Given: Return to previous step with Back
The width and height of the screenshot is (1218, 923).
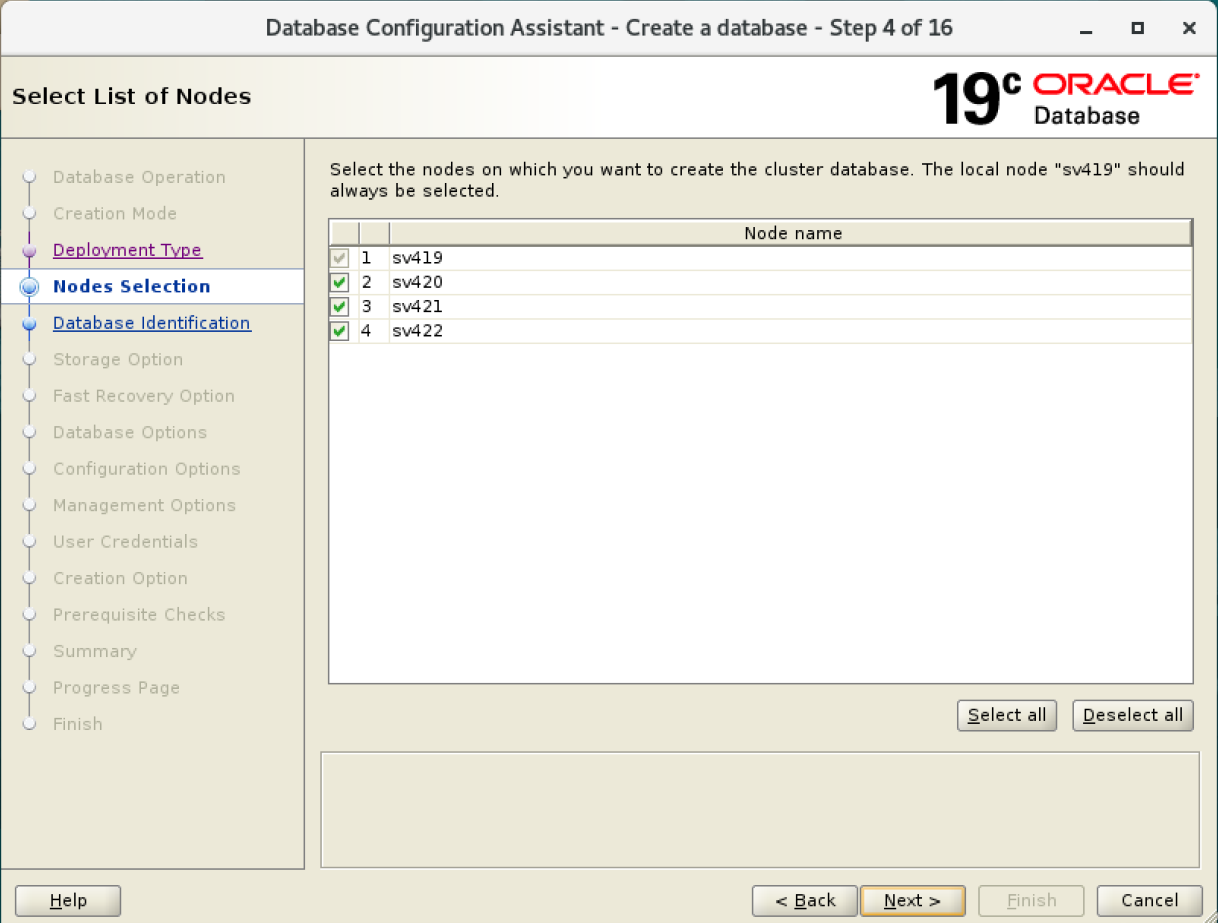Looking at the screenshot, I should tap(805, 901).
